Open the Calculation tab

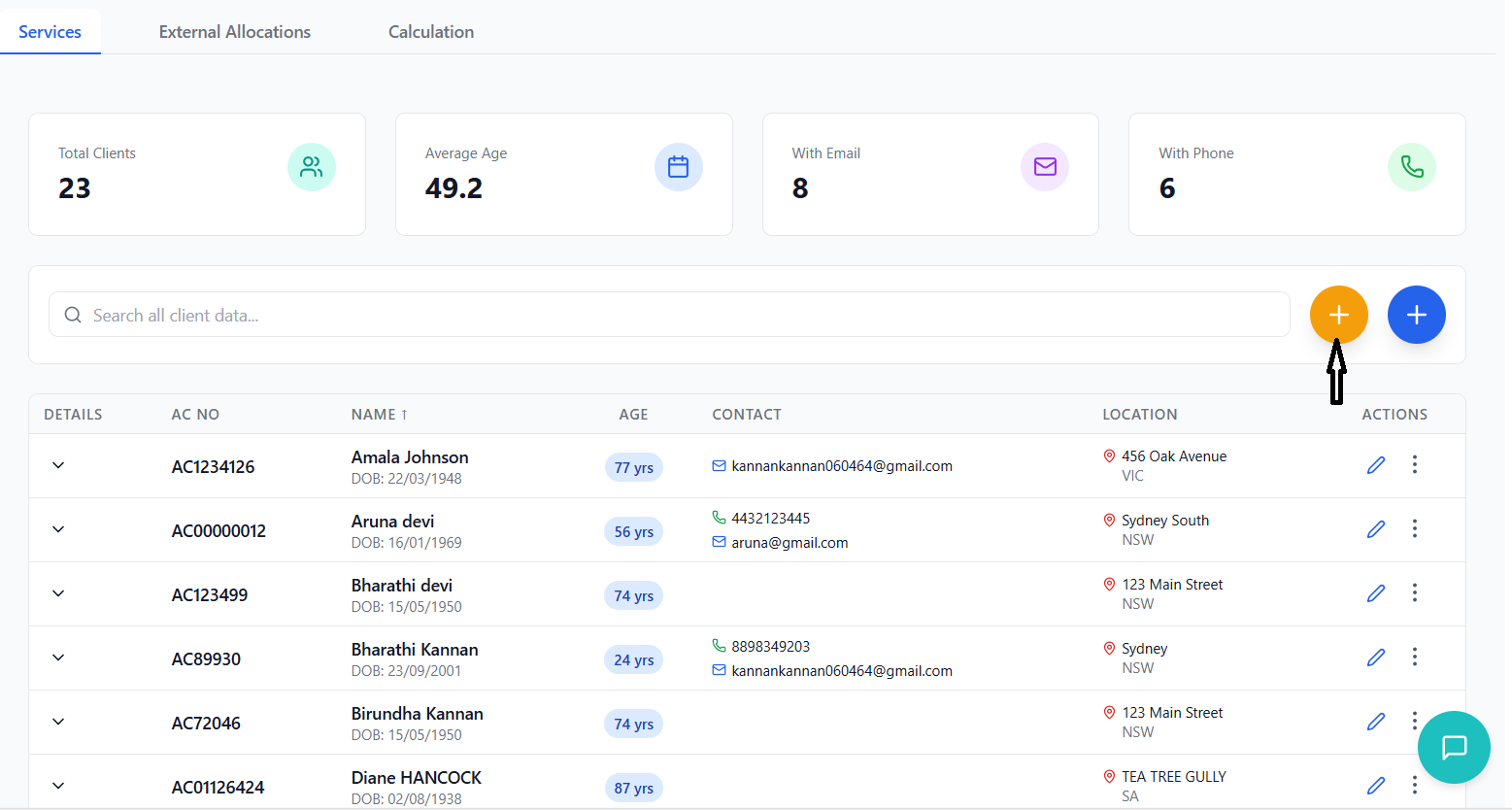click(x=430, y=32)
